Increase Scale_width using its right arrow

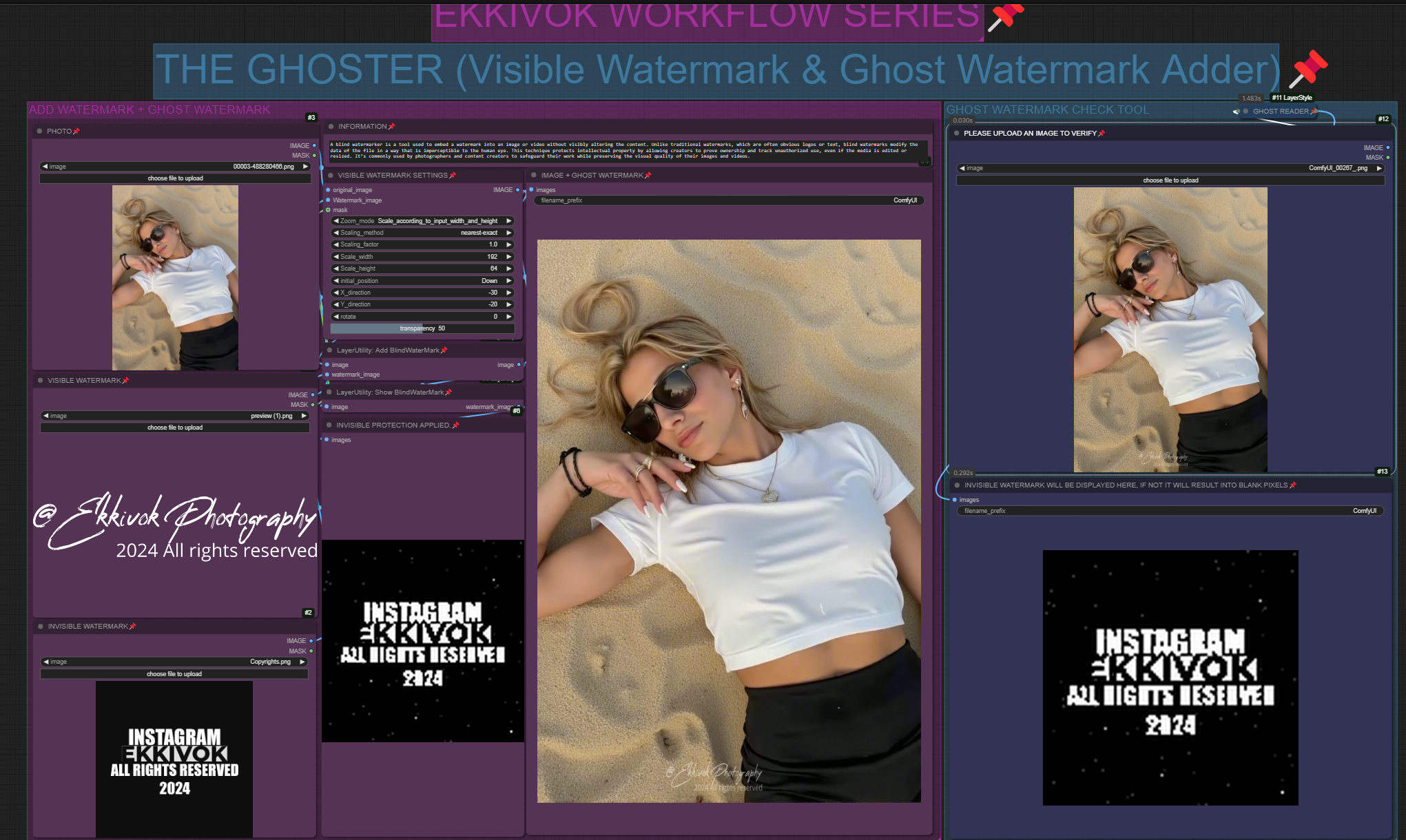point(509,257)
